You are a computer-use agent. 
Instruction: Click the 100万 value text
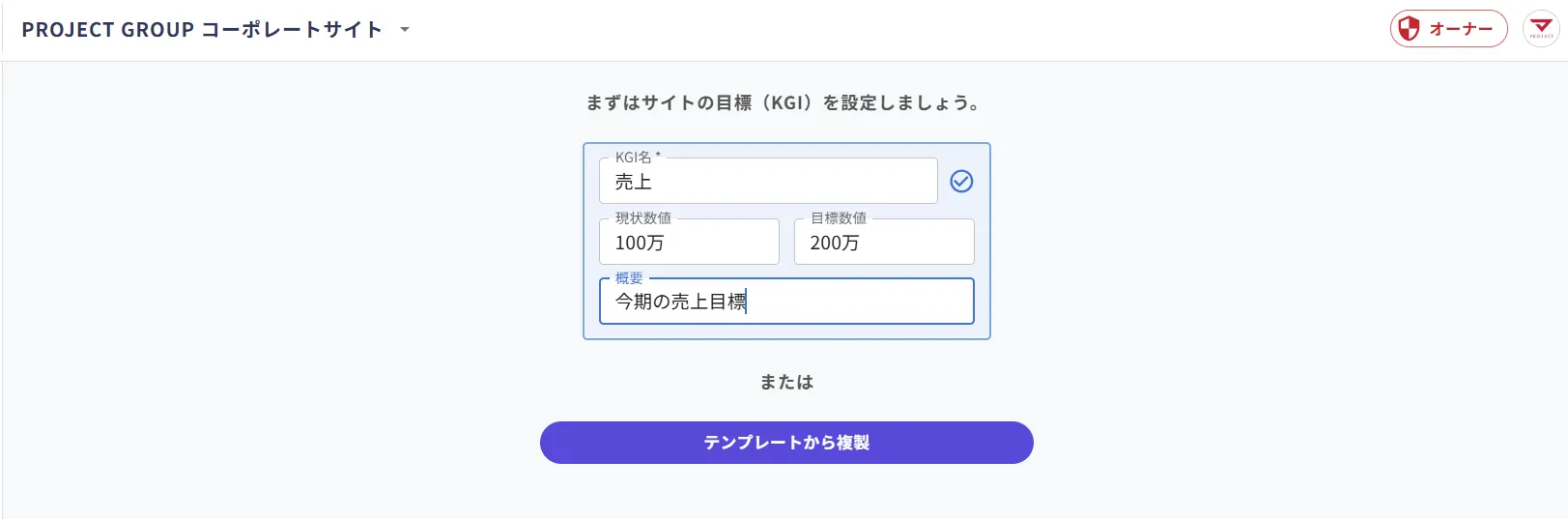point(640,243)
